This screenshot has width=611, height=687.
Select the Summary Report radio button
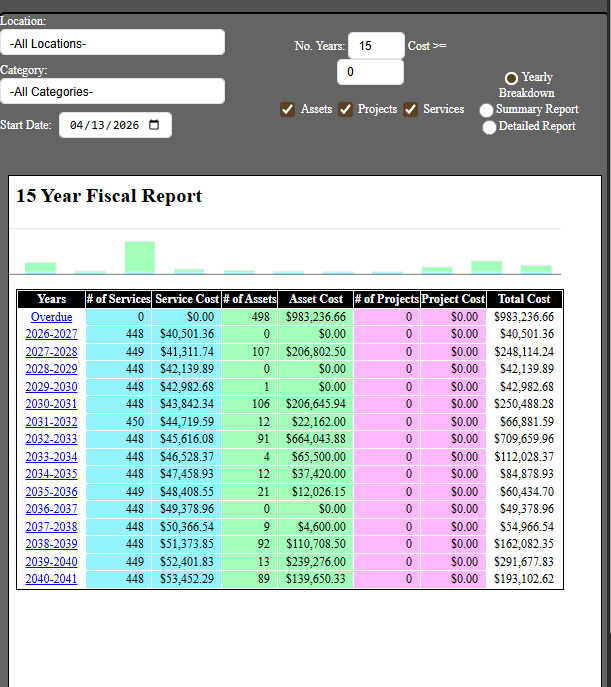pyautogui.click(x=486, y=110)
